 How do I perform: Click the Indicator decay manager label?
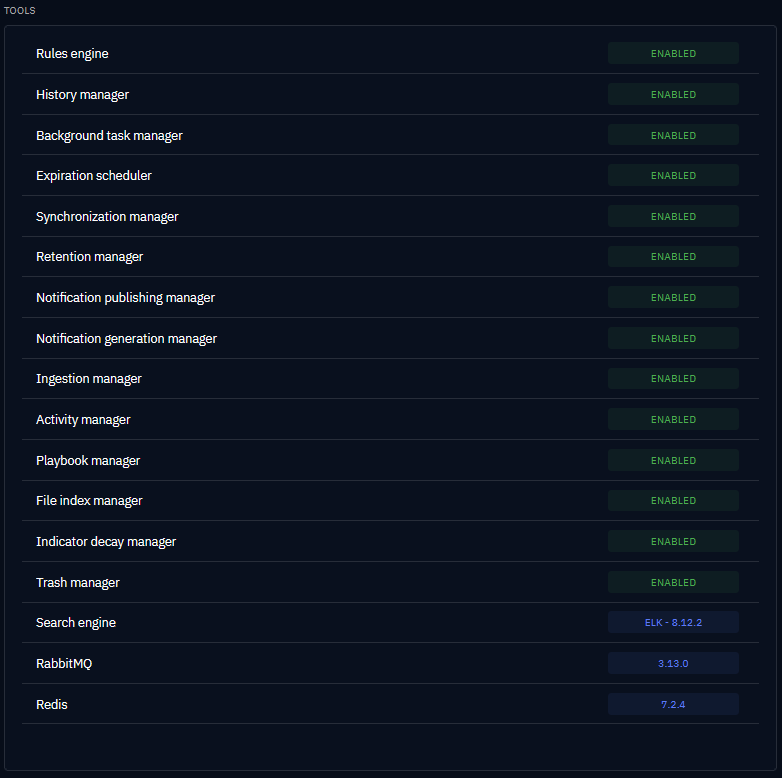tap(106, 541)
